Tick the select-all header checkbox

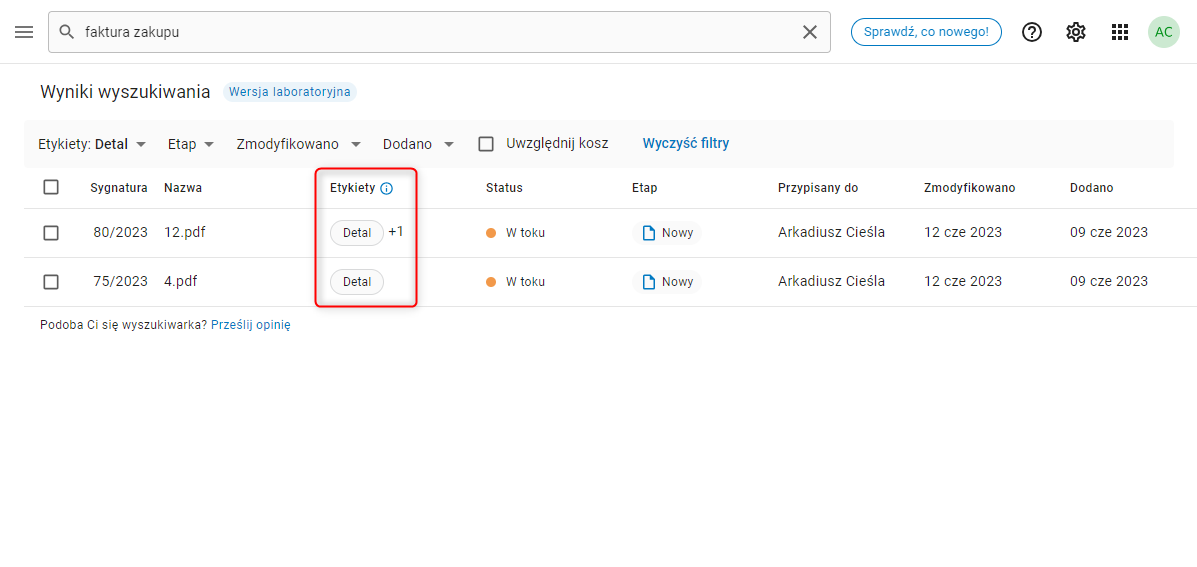pos(51,187)
